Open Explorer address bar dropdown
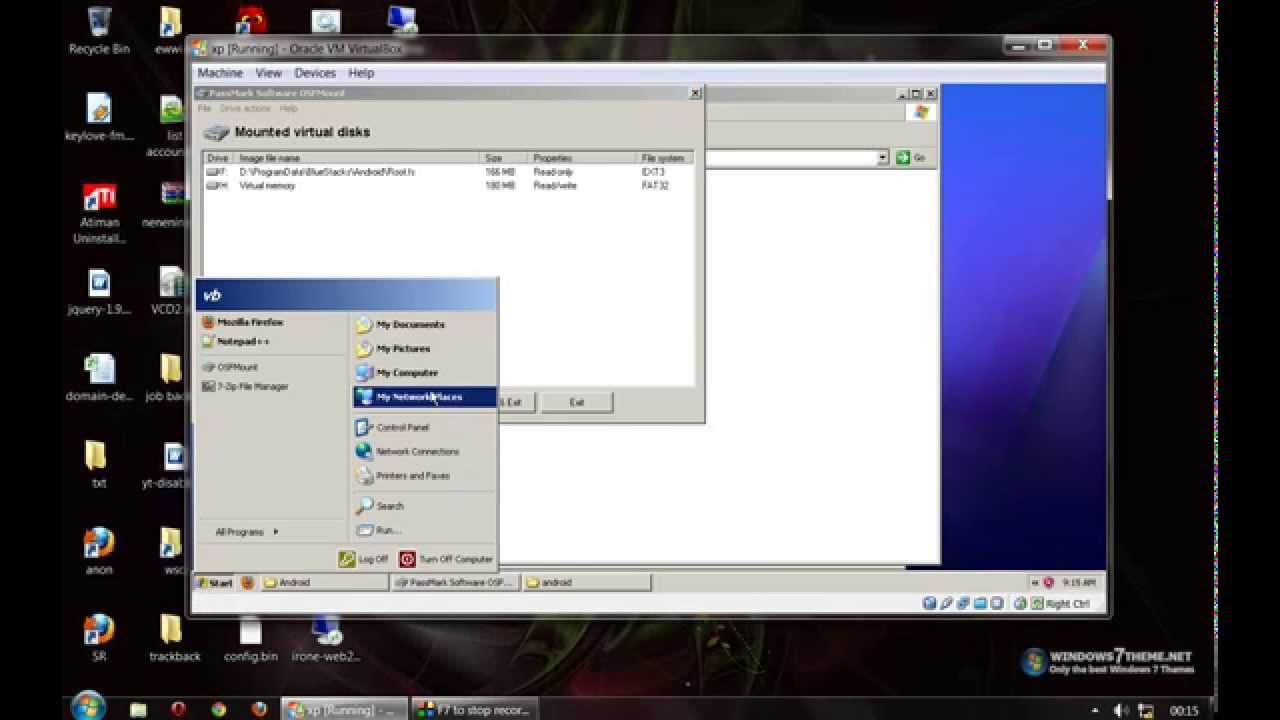This screenshot has width=1280, height=720. click(883, 157)
